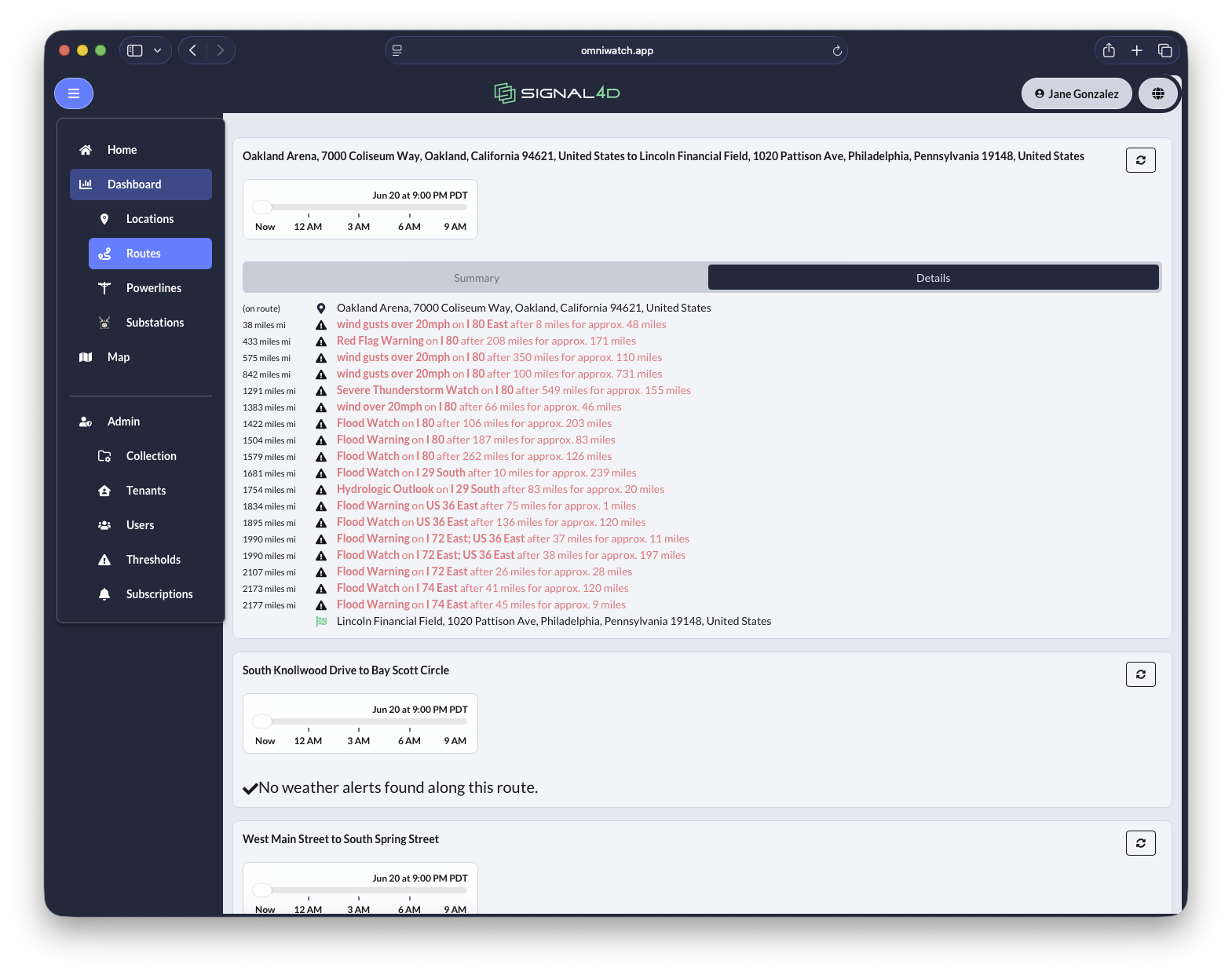The width and height of the screenshot is (1232, 975).
Task: Click the Users group icon
Action: click(x=104, y=525)
